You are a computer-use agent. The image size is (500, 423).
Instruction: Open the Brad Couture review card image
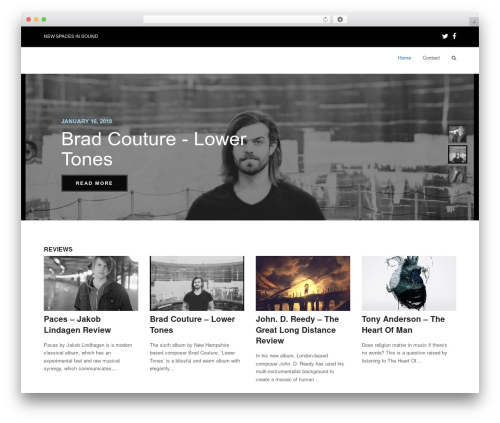[197, 283]
